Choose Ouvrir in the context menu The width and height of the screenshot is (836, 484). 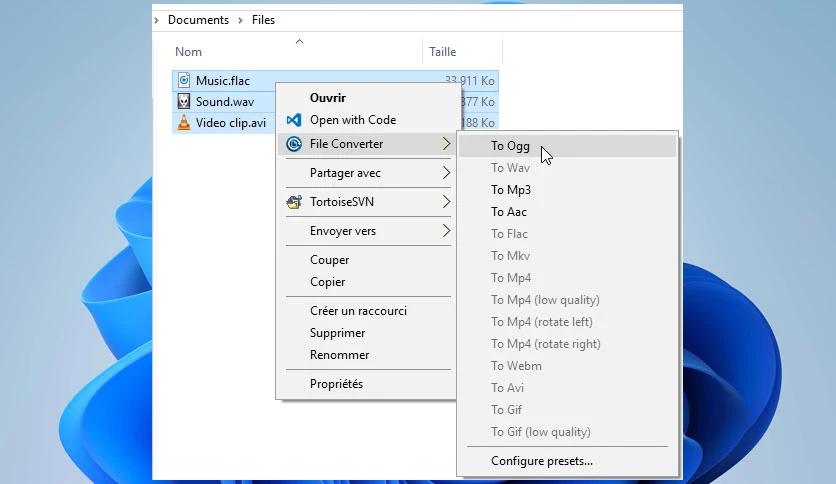(x=328, y=98)
